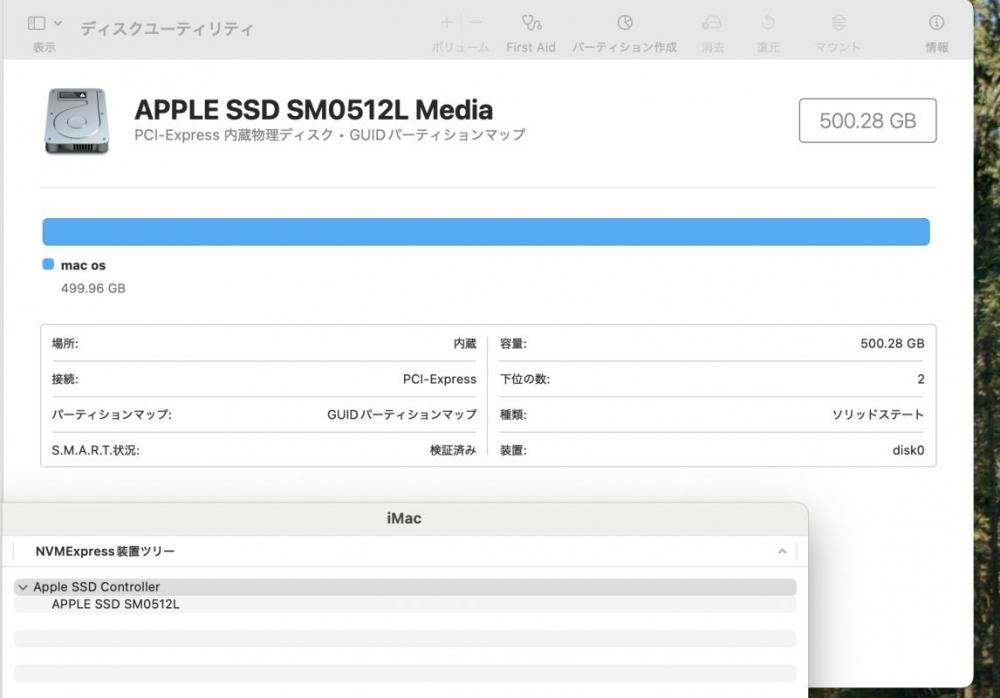Expand the view dropdown chevron
The height and width of the screenshot is (698, 1000).
[58, 24]
